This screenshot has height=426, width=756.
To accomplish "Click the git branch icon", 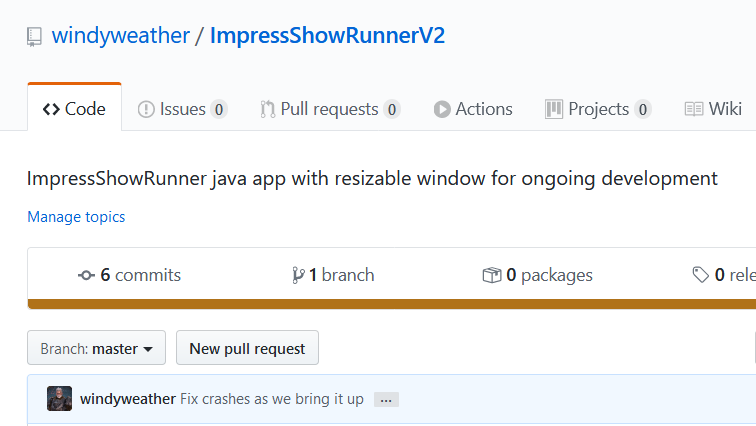I will [x=297, y=275].
